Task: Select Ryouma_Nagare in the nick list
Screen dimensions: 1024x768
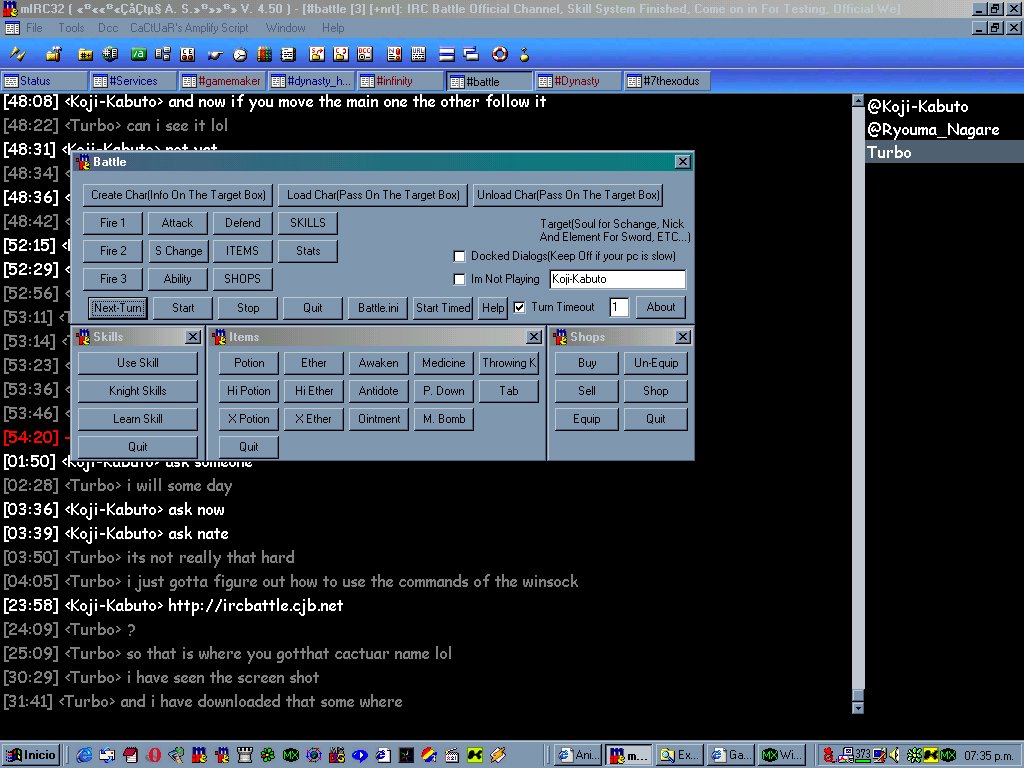Action: (933, 129)
